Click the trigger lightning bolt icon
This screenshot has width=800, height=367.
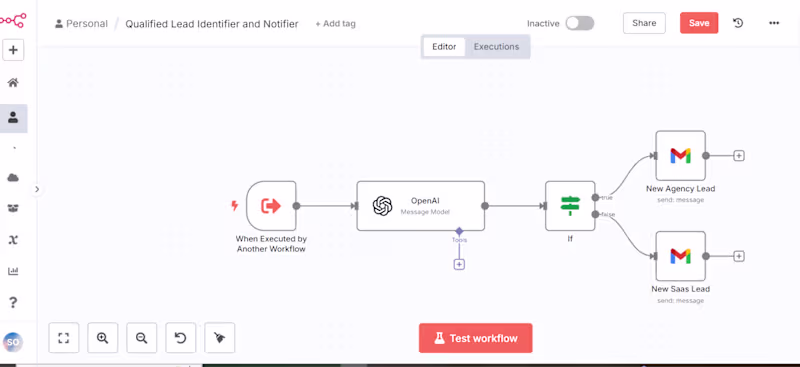point(235,206)
